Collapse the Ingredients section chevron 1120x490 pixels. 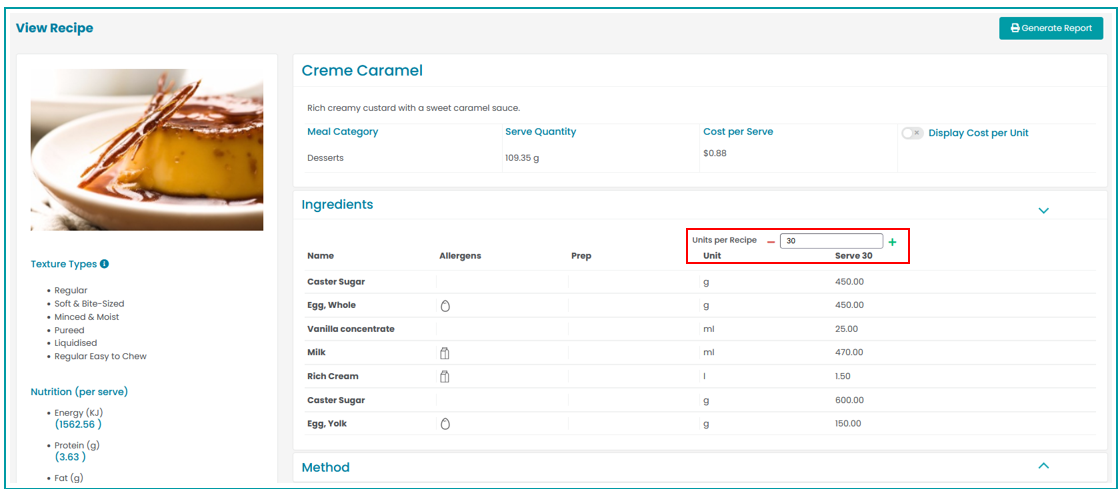point(1044,211)
